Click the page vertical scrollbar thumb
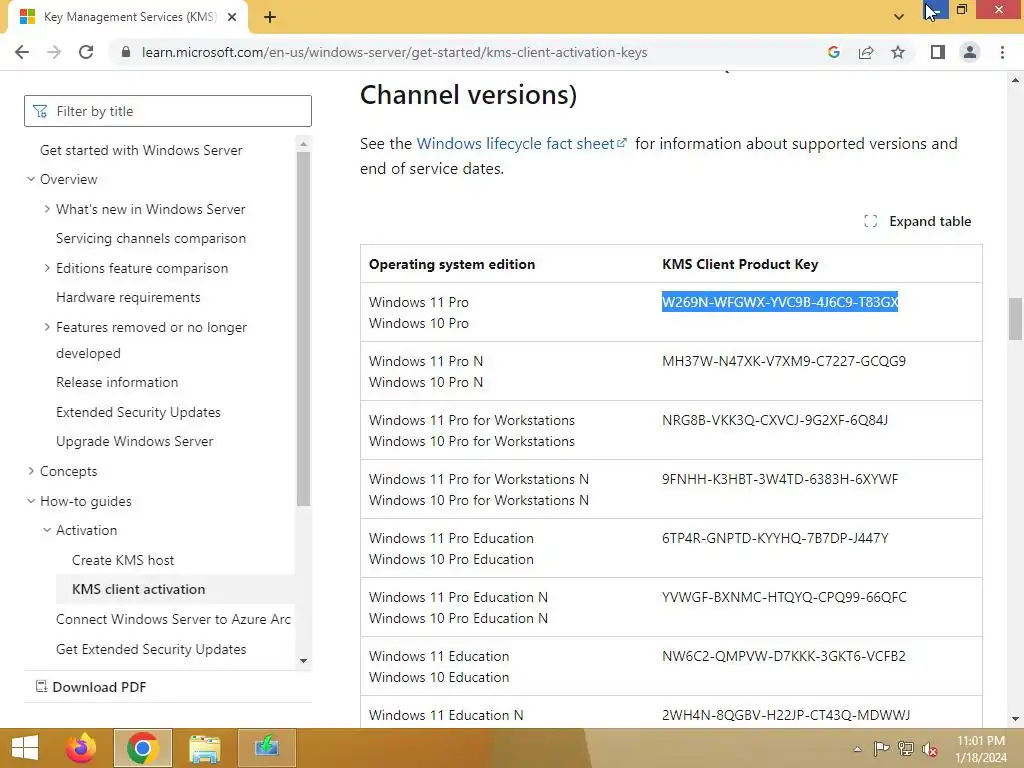 [1015, 319]
